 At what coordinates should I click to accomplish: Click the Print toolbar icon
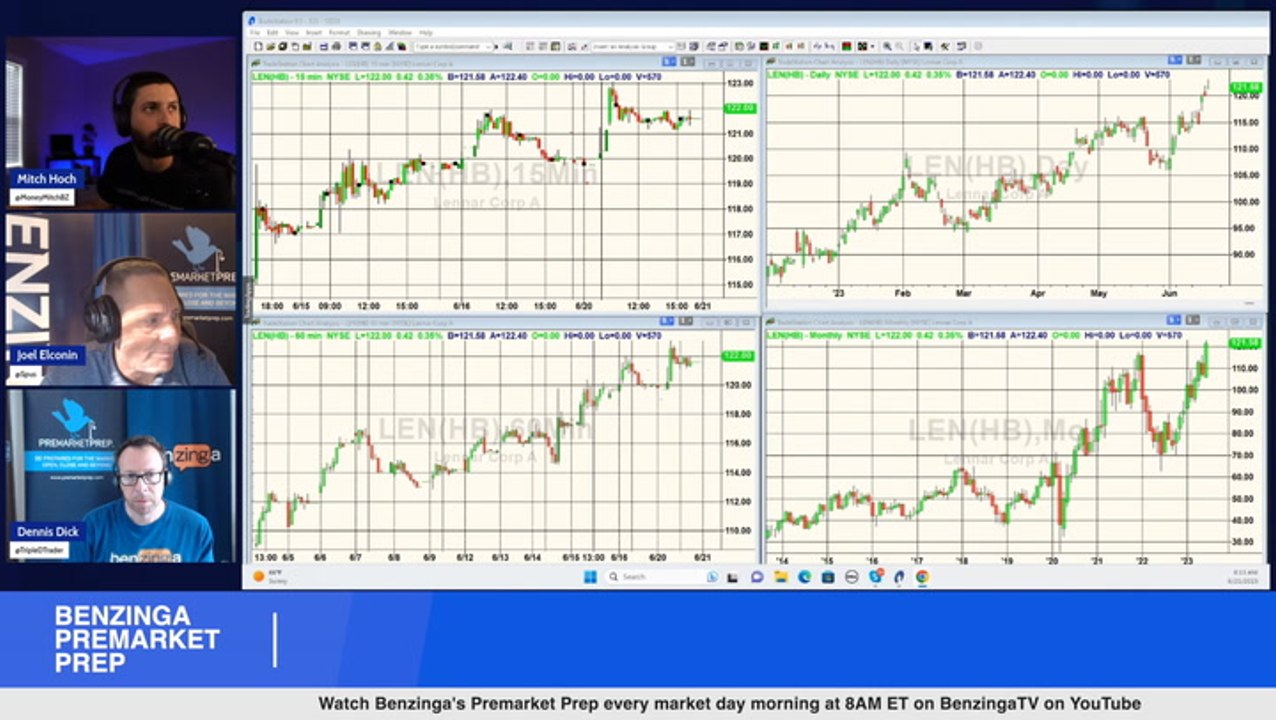click(337, 46)
